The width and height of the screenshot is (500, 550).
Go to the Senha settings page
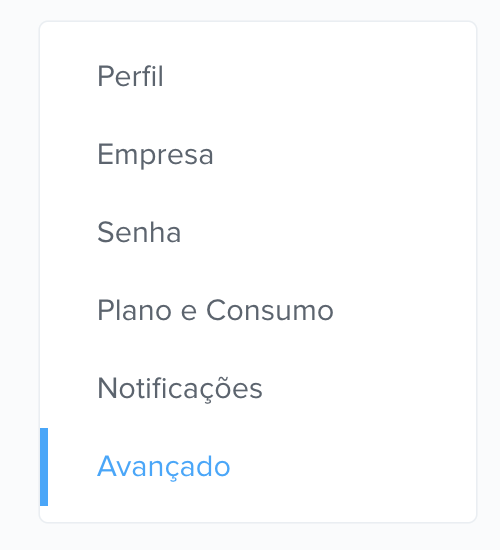pos(139,232)
